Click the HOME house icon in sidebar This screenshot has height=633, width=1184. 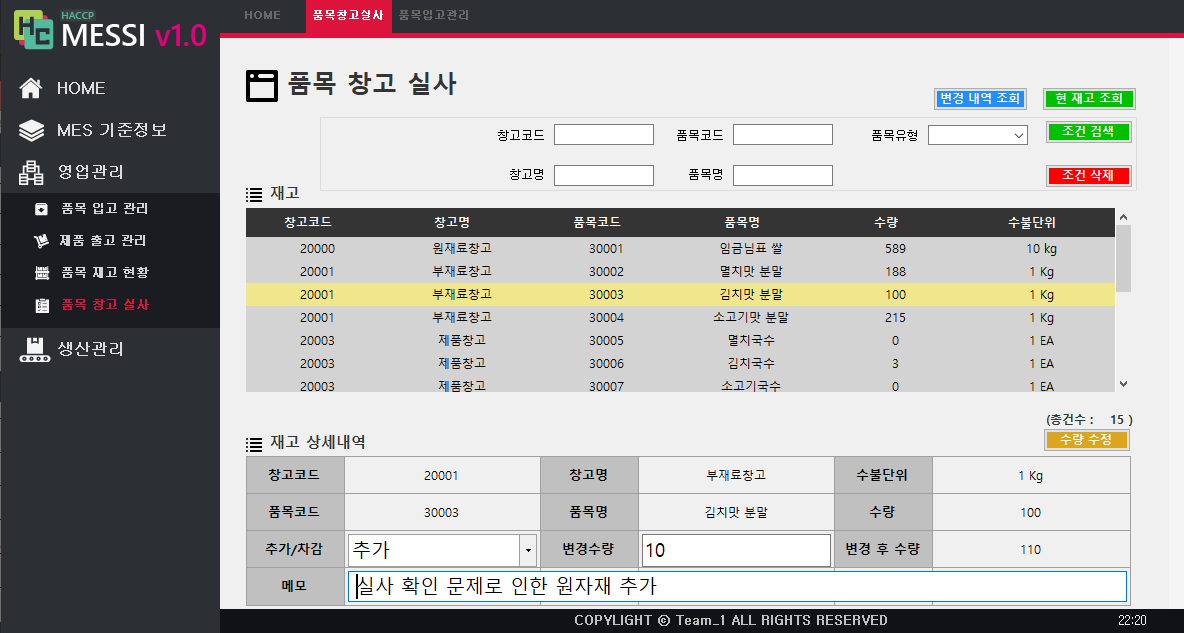[28, 88]
